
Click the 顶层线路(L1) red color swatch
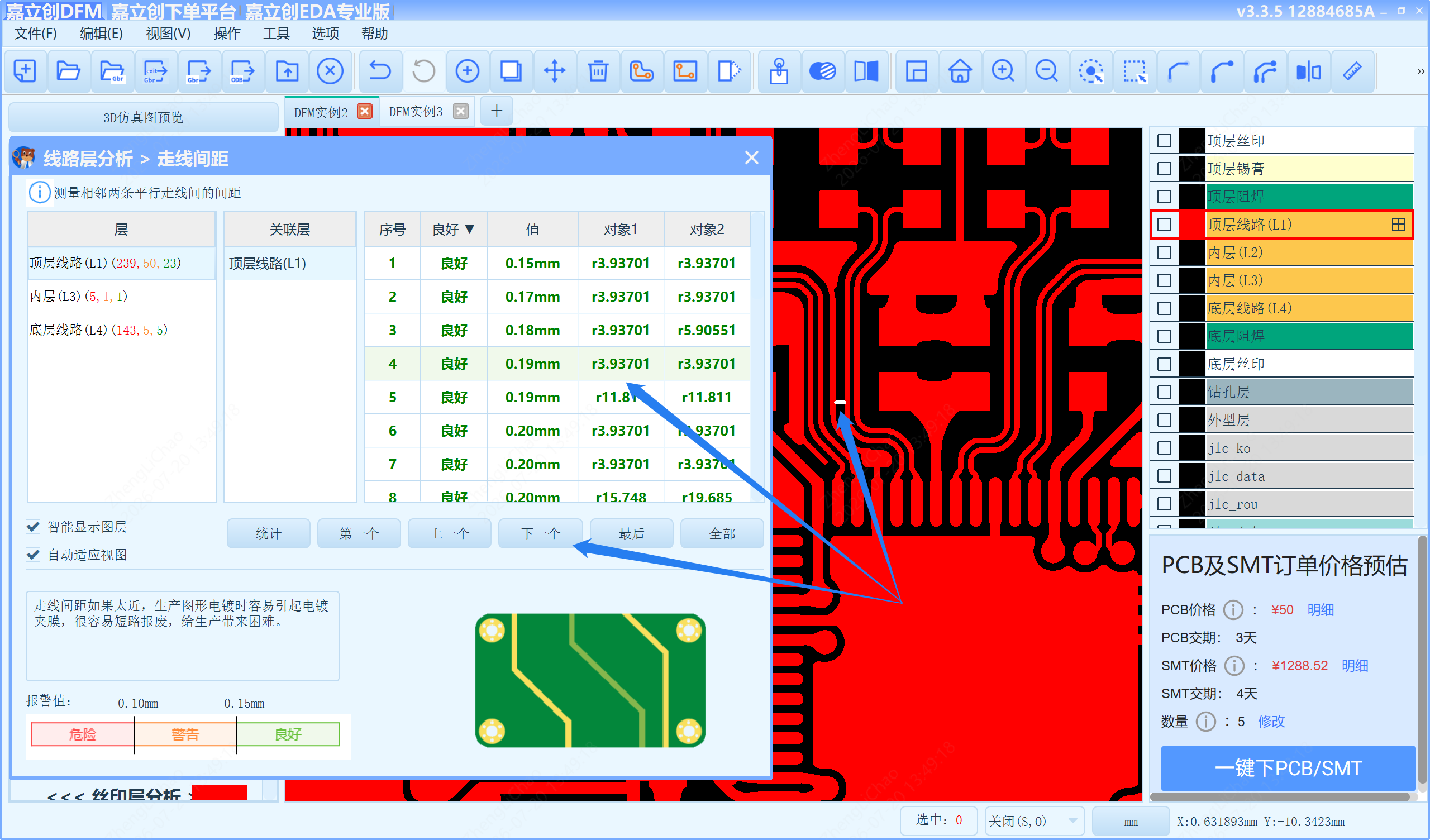click(1191, 224)
